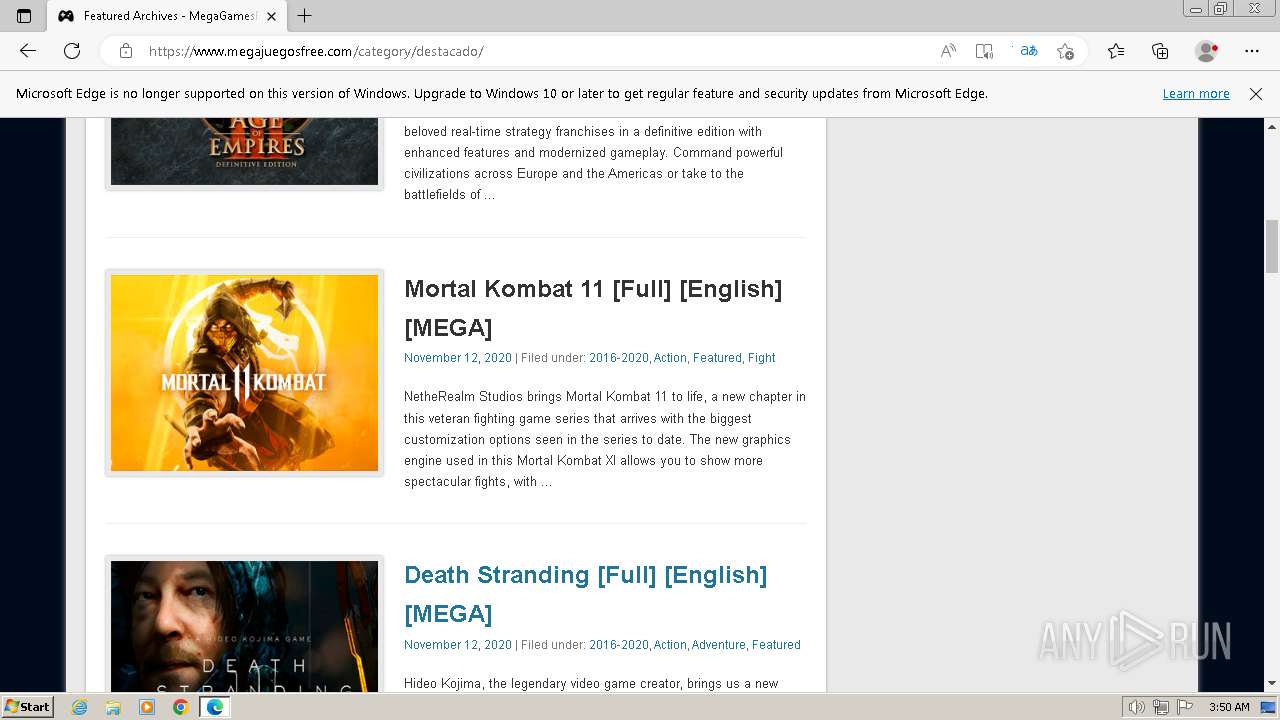The width and height of the screenshot is (1280, 720).
Task: Open Death Stranding's 2016-2020 category
Action: pyautogui.click(x=619, y=645)
